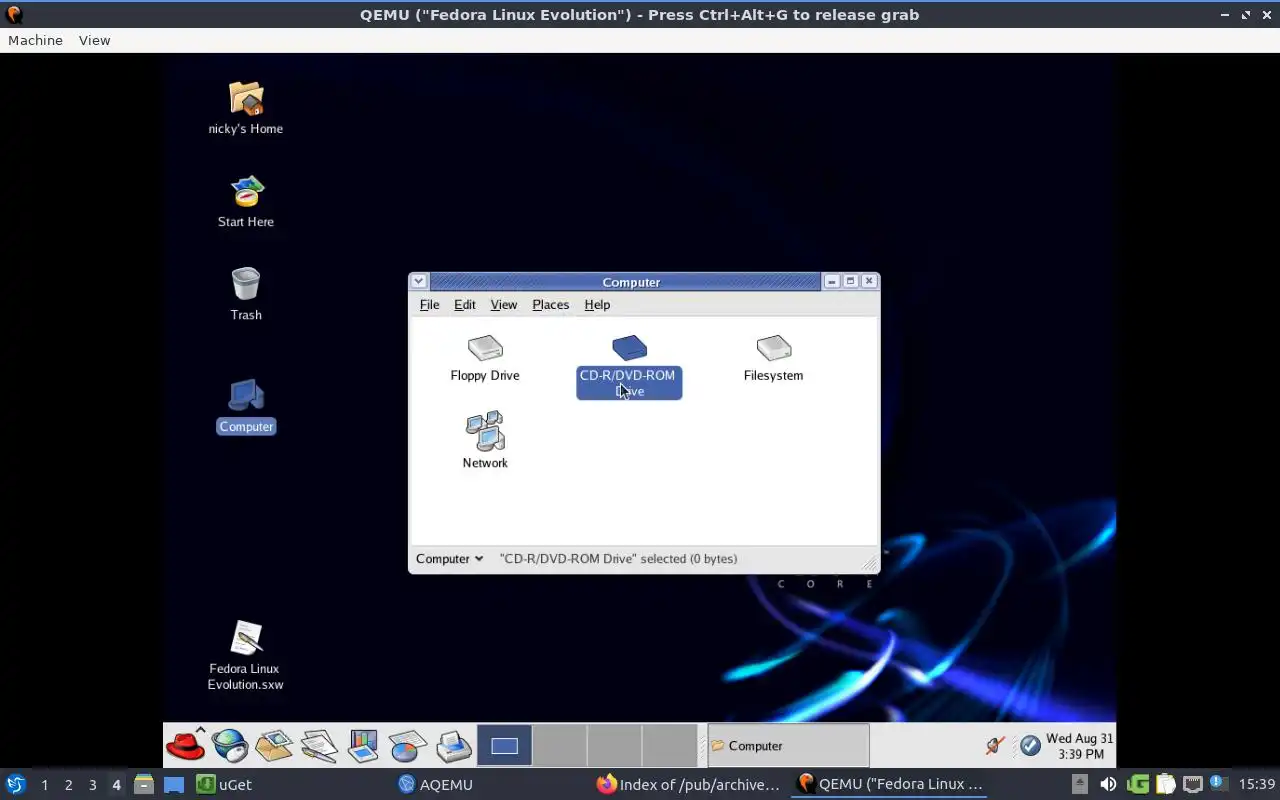The height and width of the screenshot is (800, 1280).
Task: Open the red hat main menu
Action: point(185,745)
